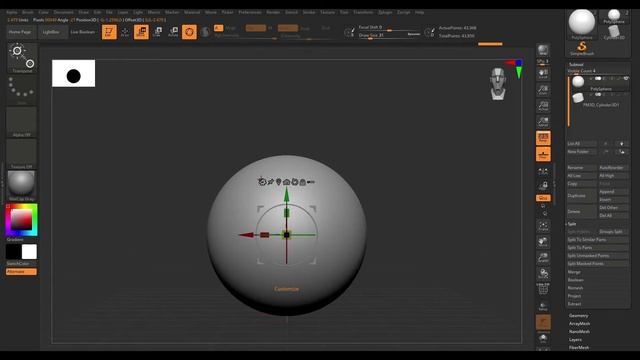Click the AAHalf icon
Image resolution: width=640 pixels, height=360 pixels.
pyautogui.click(x=543, y=122)
